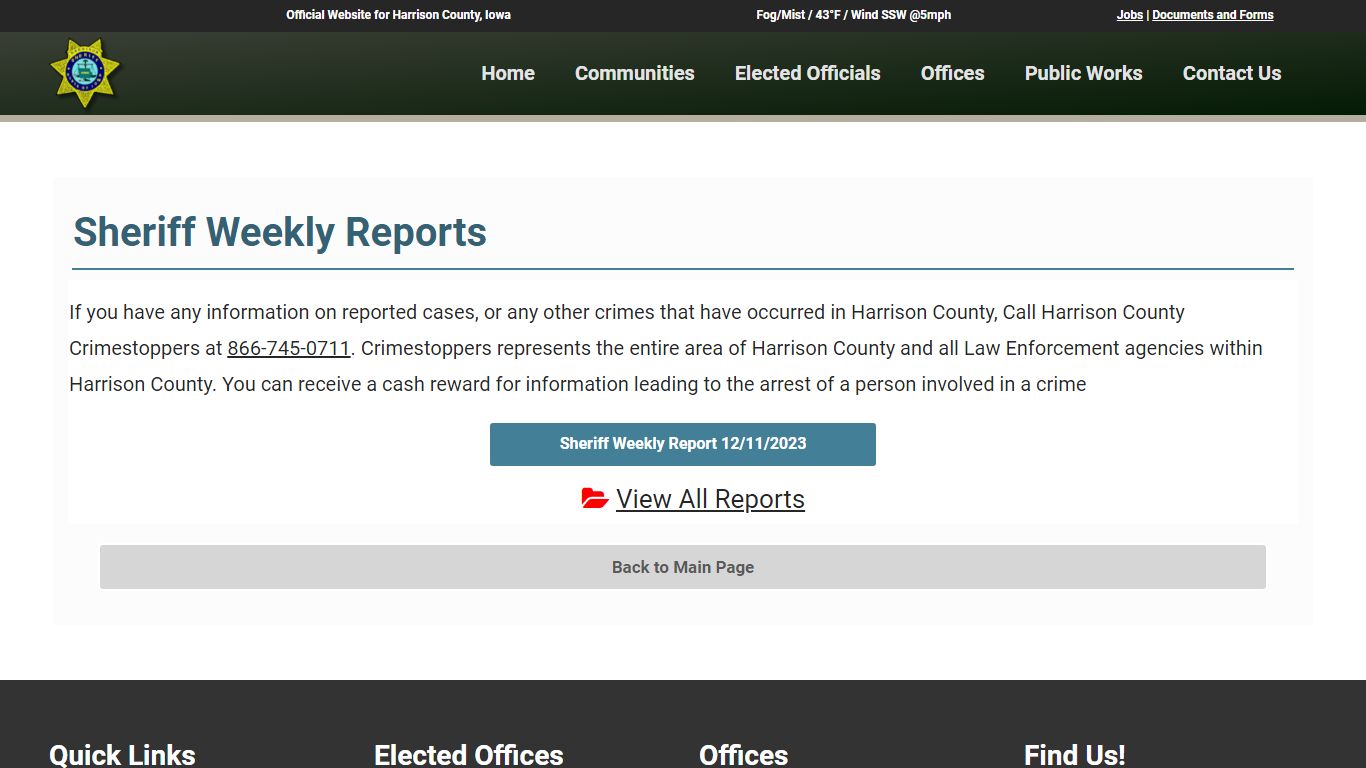The width and height of the screenshot is (1366, 768).
Task: Click the Find Us! footer heading
Action: (x=1074, y=755)
